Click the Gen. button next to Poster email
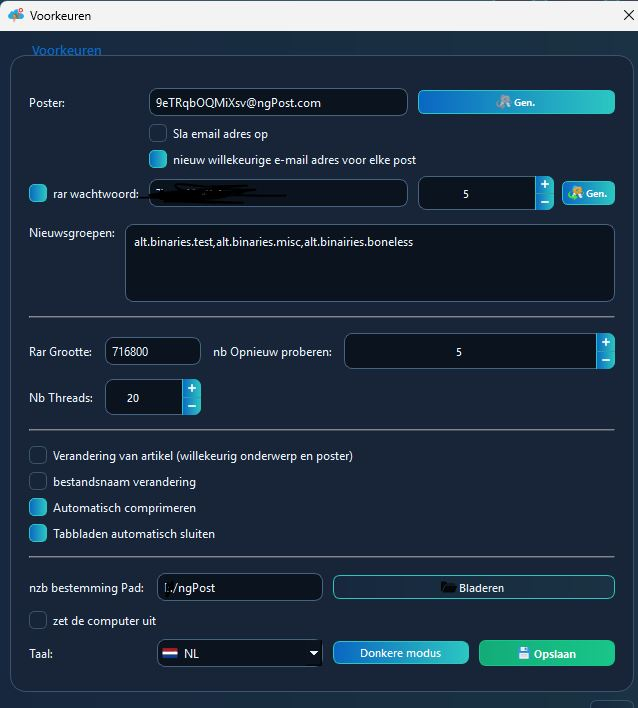The width and height of the screenshot is (638, 708). 516,102
